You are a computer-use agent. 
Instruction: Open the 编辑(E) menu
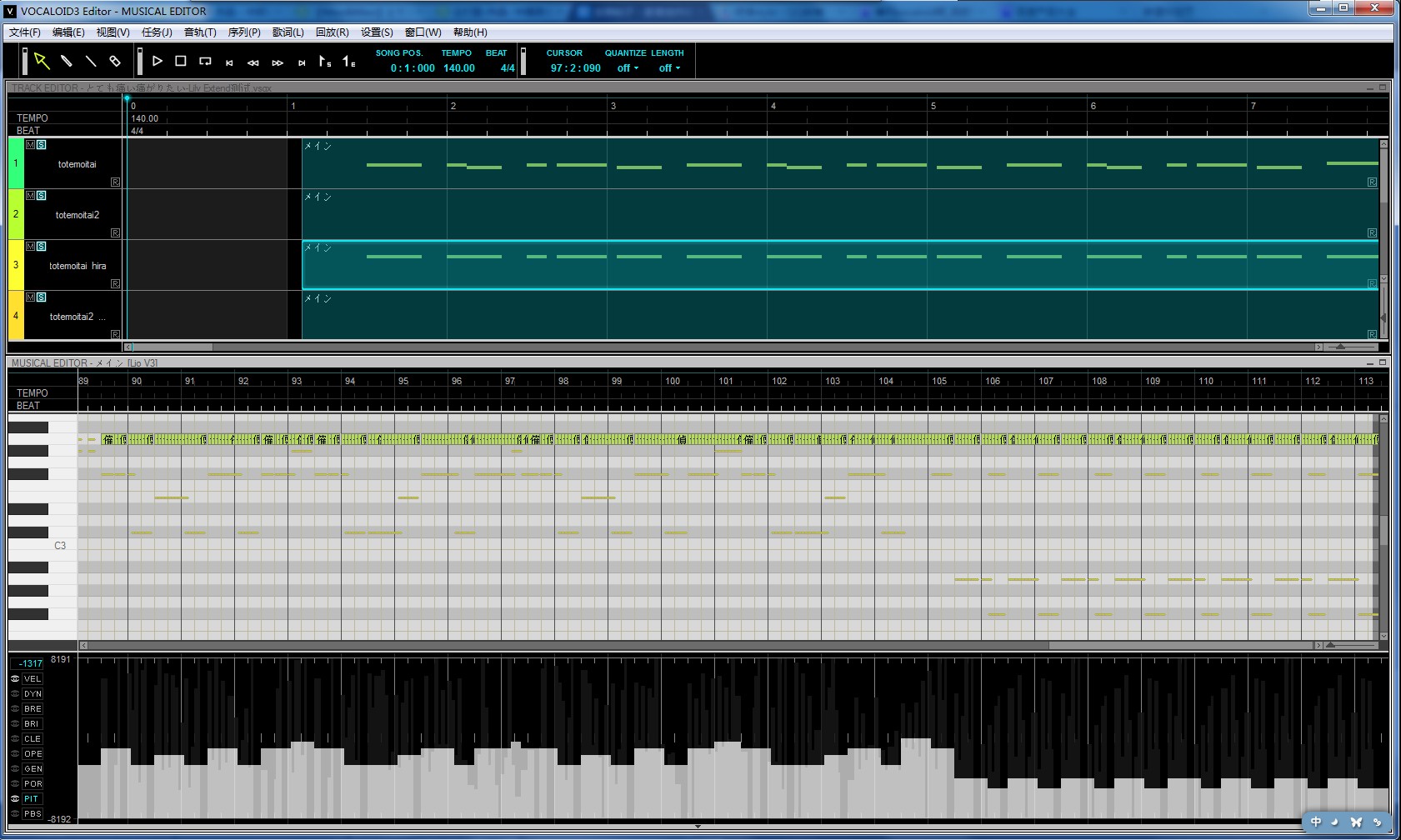pos(68,32)
